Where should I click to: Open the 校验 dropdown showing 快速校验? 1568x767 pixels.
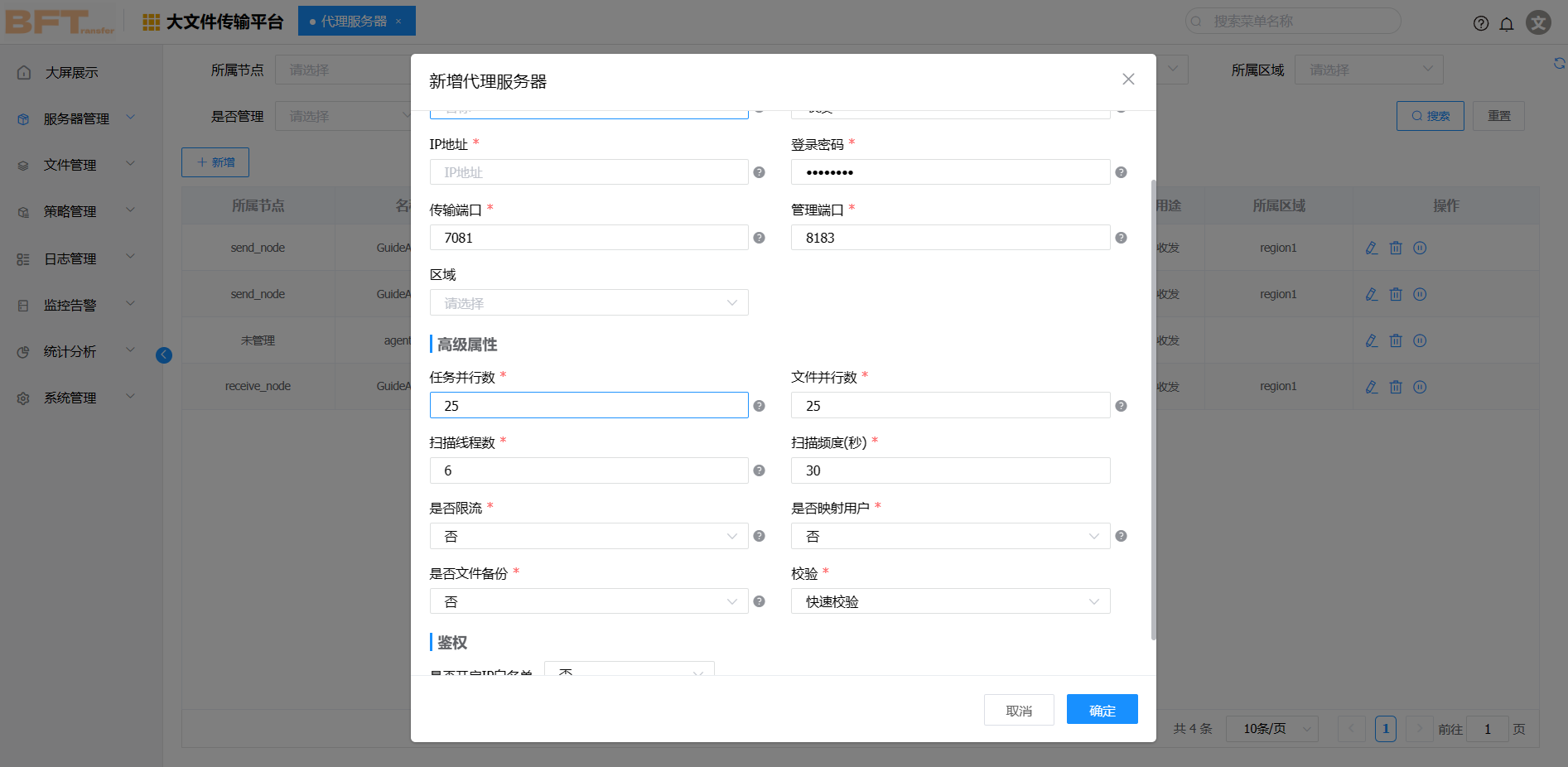point(950,601)
